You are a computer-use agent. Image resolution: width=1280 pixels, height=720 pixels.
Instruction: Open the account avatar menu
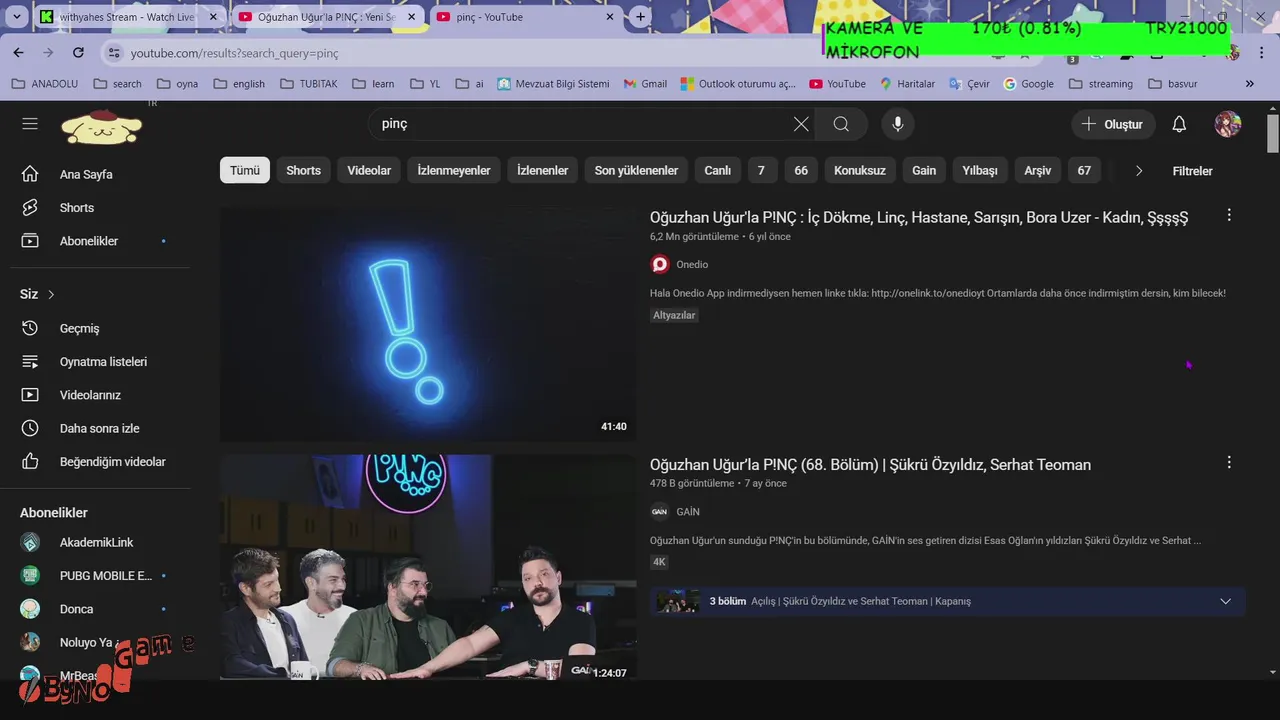click(x=1228, y=124)
